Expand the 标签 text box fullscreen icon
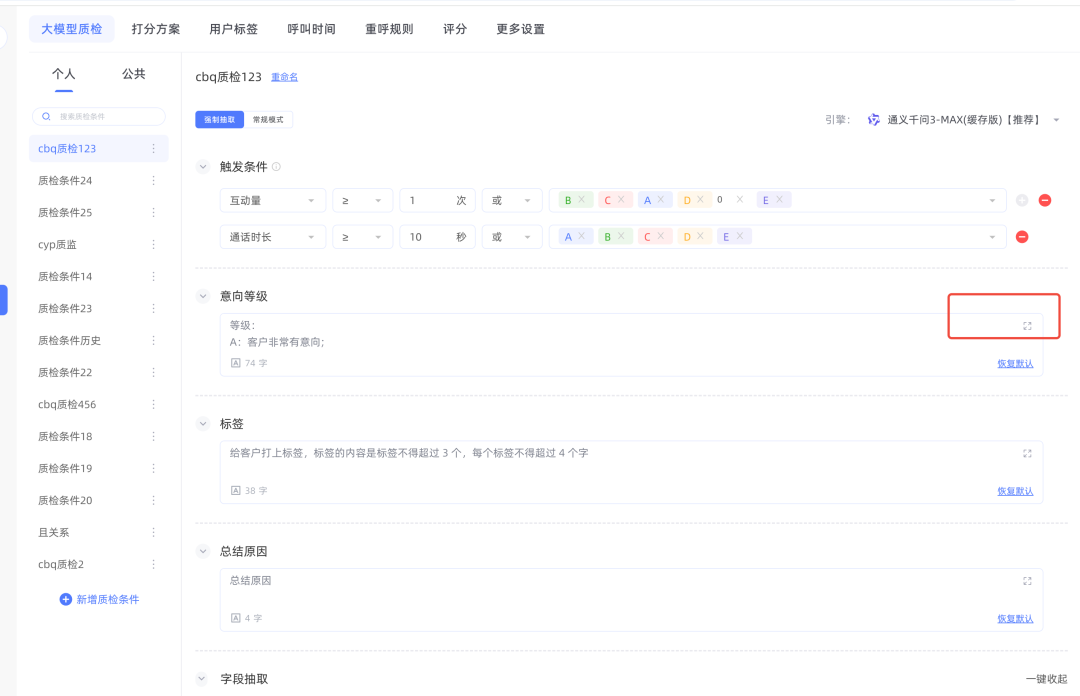Screen dimensions: 1080x696 tap(1027, 453)
